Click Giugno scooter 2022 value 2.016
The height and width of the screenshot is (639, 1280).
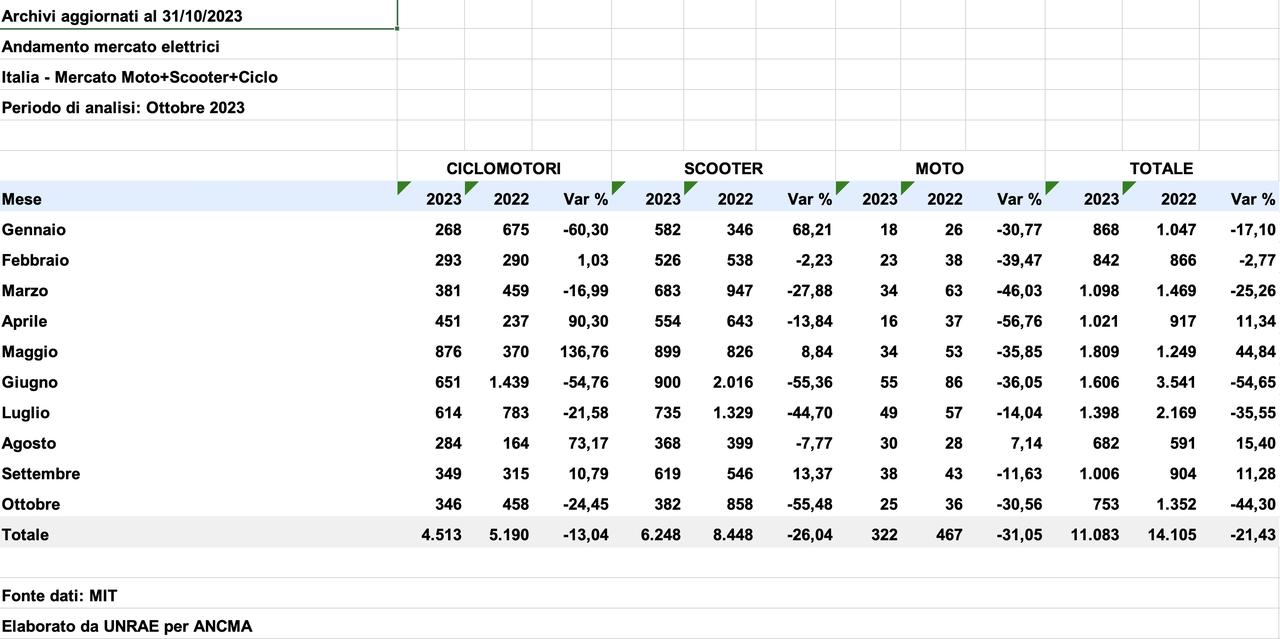click(733, 382)
